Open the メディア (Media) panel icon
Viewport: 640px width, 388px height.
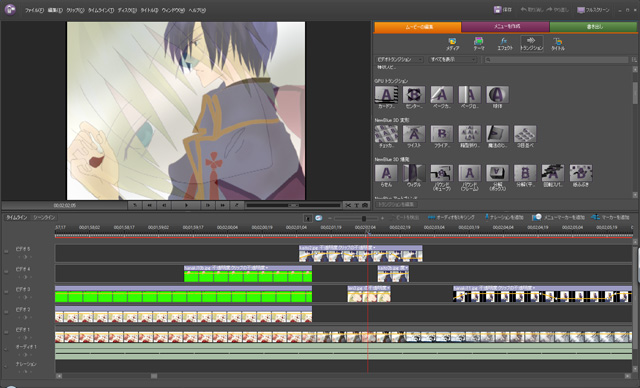(452, 44)
